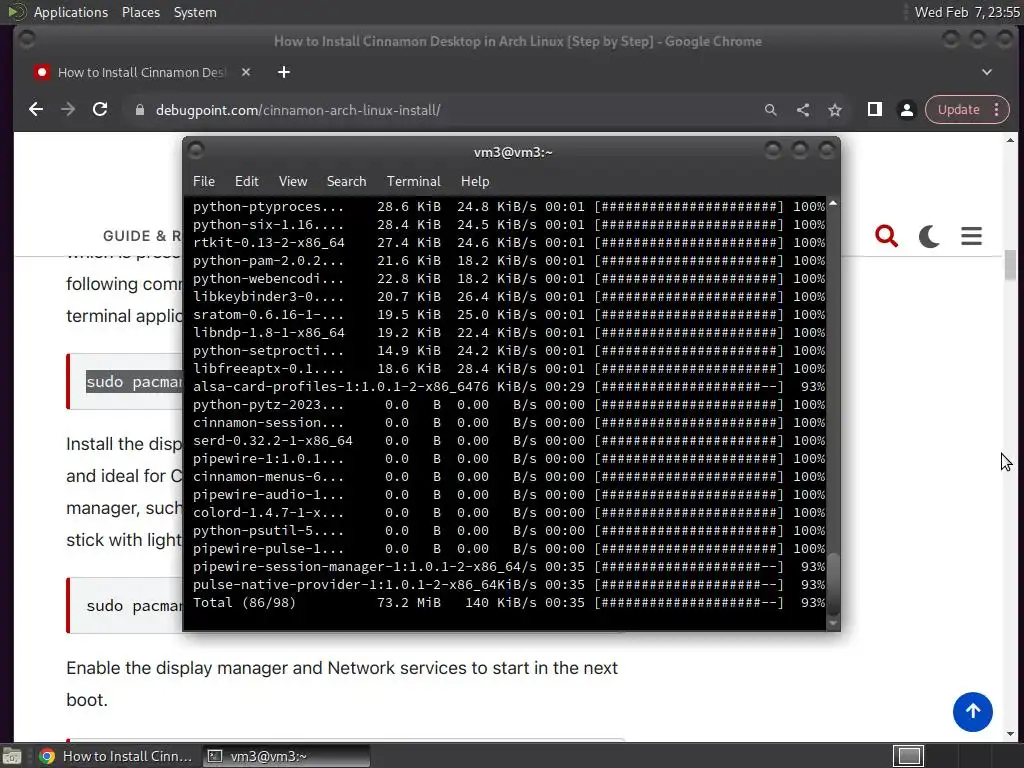The image size is (1024, 768).
Task: Open a new Chrome tab
Action: pyautogui.click(x=283, y=72)
